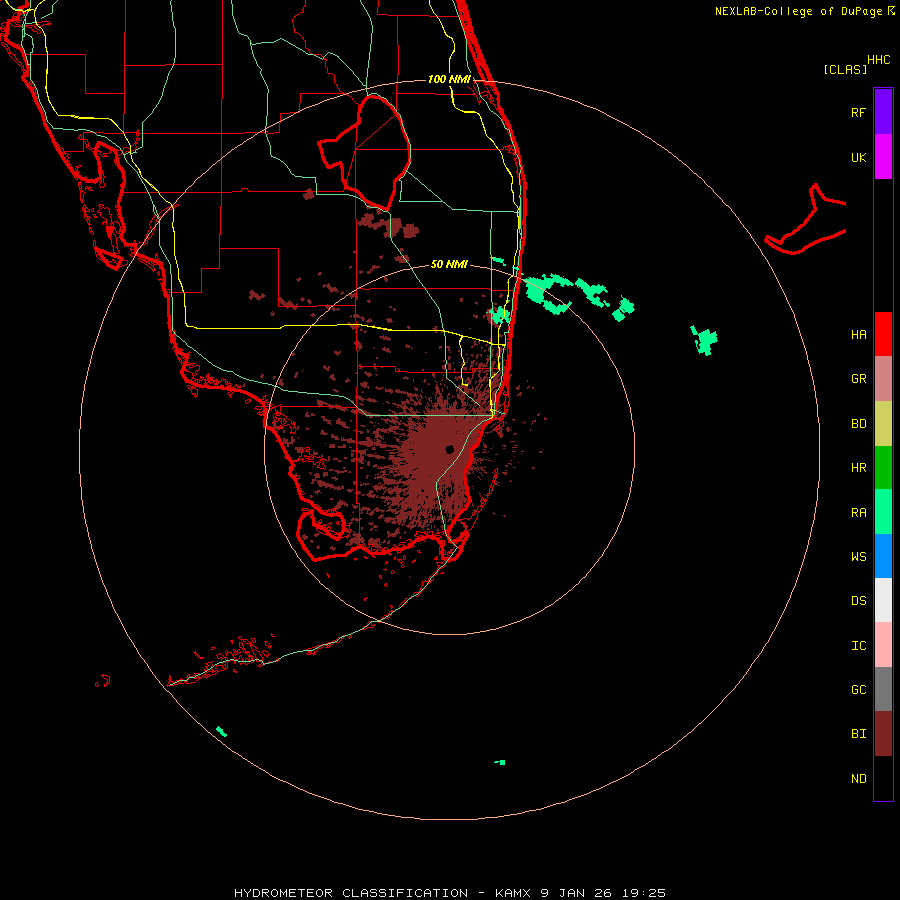
Task: Click the RF legend label
Action: pyautogui.click(x=858, y=112)
